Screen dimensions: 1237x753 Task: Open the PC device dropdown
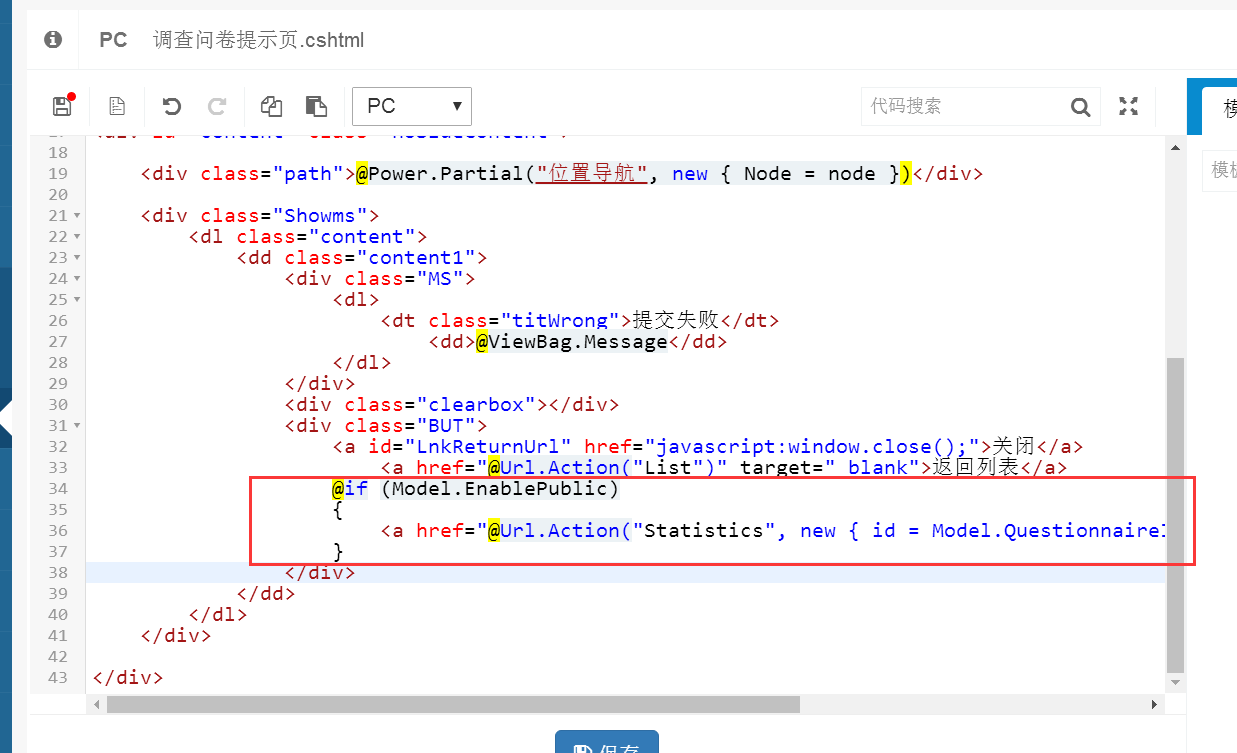(x=411, y=106)
